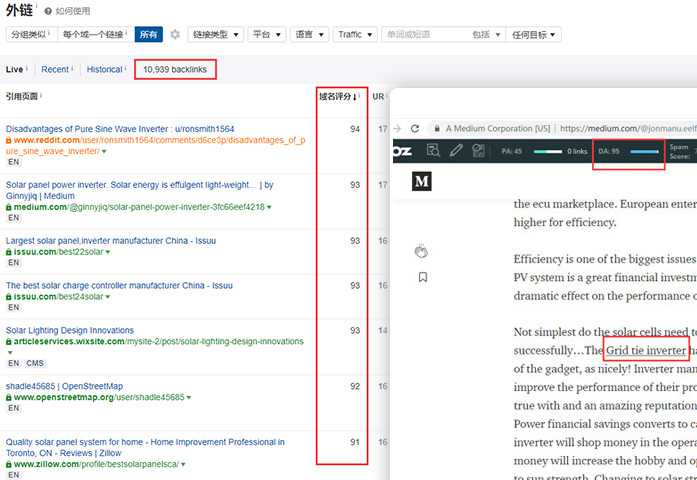This screenshot has height=480, width=697.
Task: Click the DA: 95 value in MozBar
Action: 609,151
